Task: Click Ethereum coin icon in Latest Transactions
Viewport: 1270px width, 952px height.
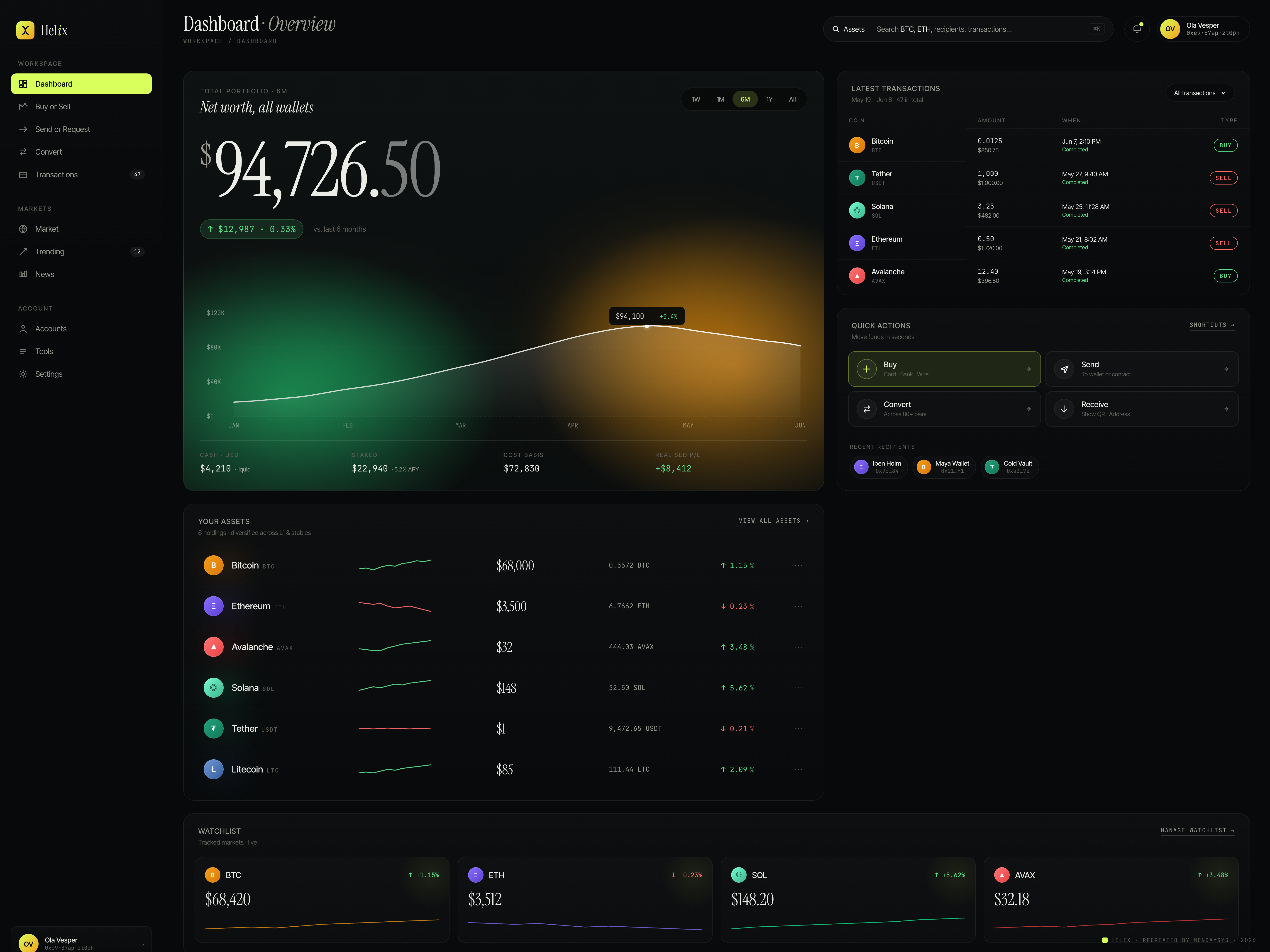Action: [x=857, y=243]
